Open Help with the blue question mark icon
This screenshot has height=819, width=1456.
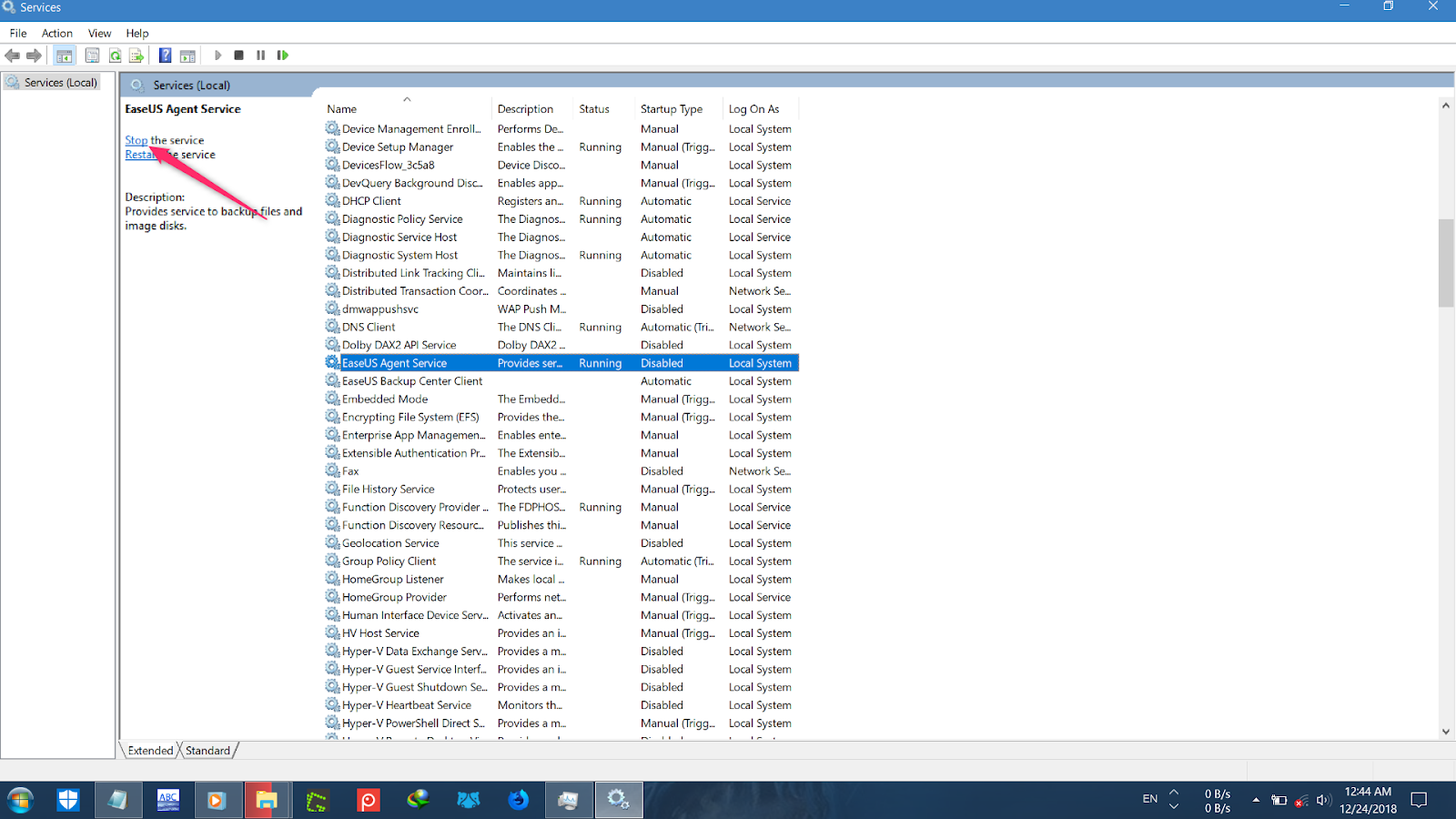click(x=165, y=56)
